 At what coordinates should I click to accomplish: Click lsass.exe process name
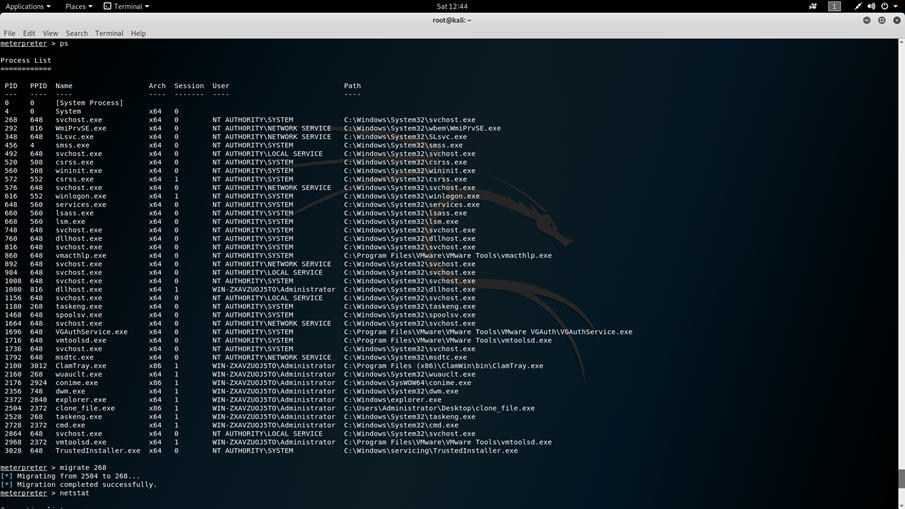74,213
